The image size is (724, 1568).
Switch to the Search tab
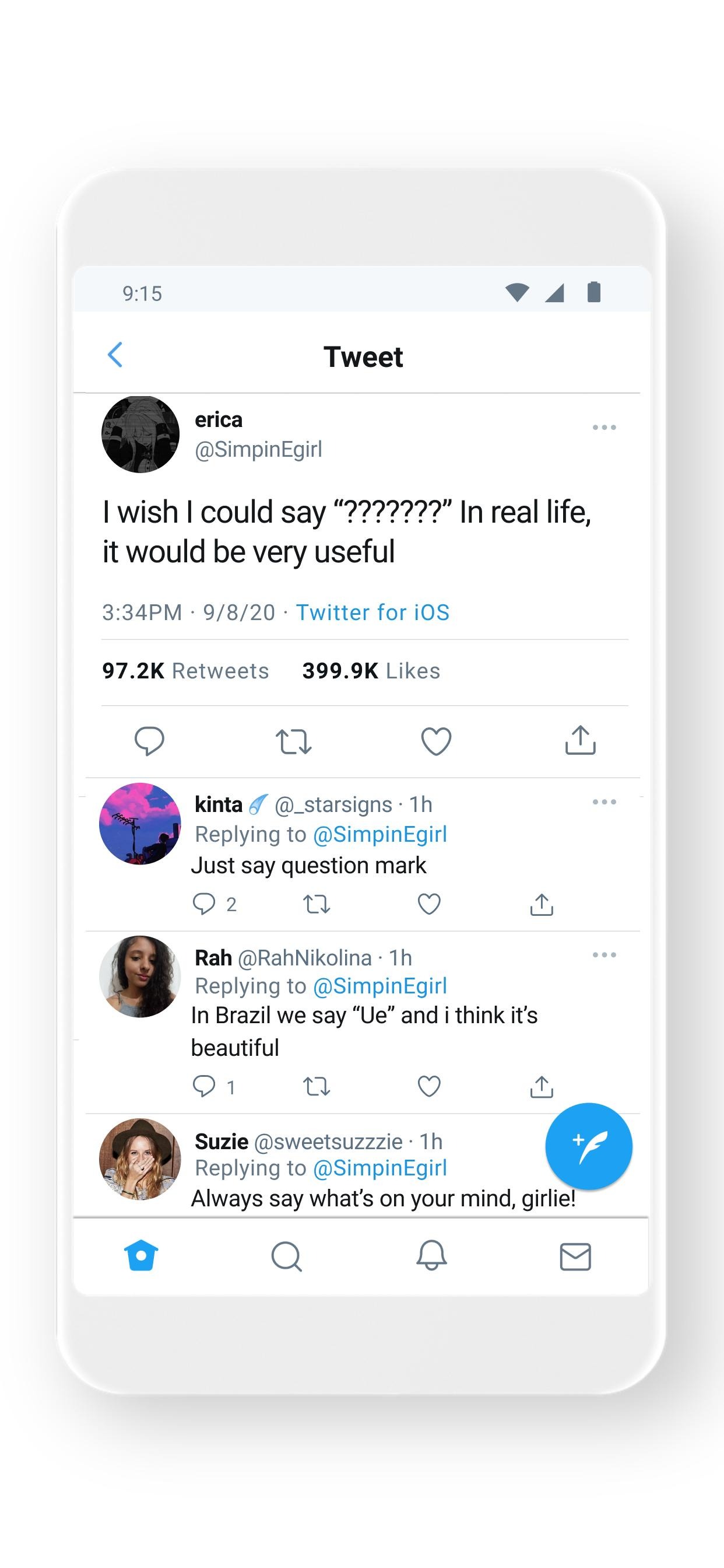point(286,1256)
